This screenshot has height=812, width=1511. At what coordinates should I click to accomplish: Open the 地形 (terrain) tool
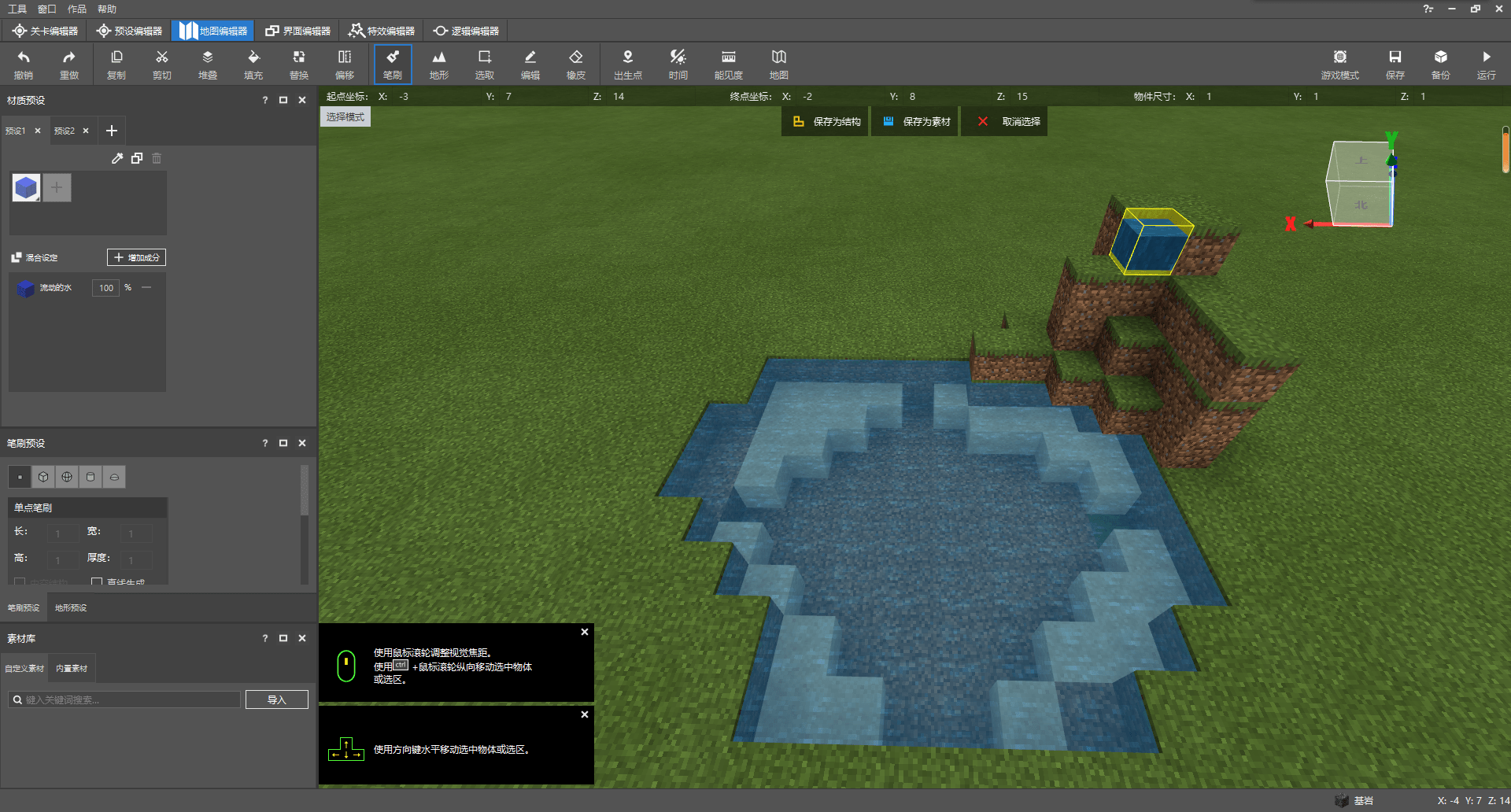439,65
